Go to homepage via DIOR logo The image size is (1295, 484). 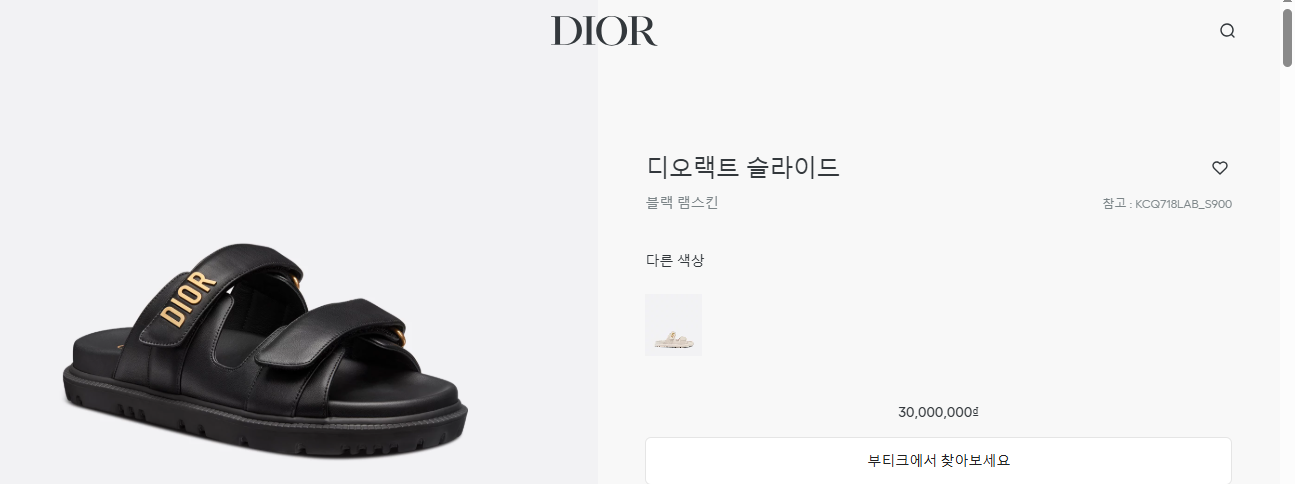(x=604, y=31)
